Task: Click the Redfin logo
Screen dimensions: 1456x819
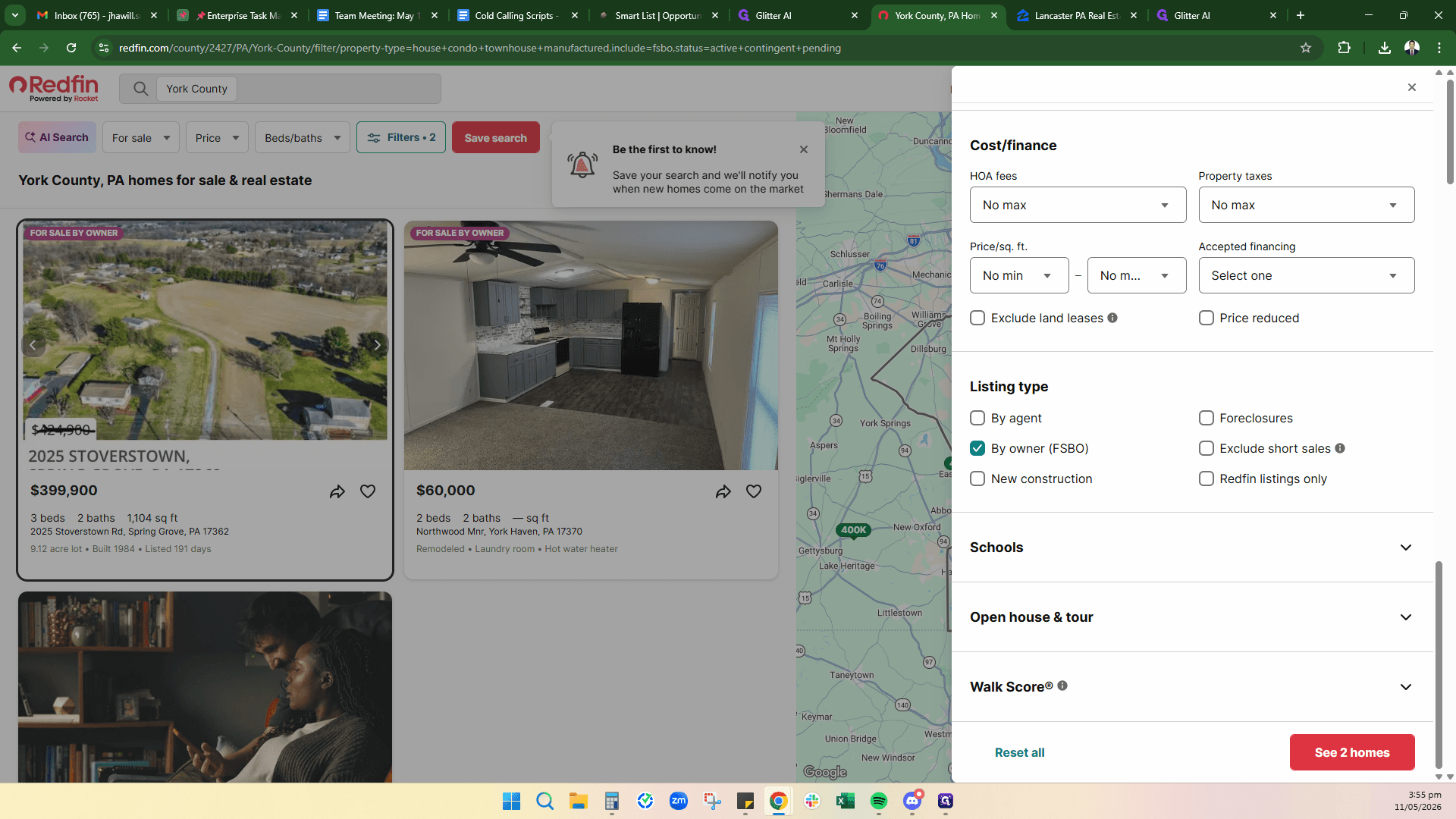Action: point(54,88)
